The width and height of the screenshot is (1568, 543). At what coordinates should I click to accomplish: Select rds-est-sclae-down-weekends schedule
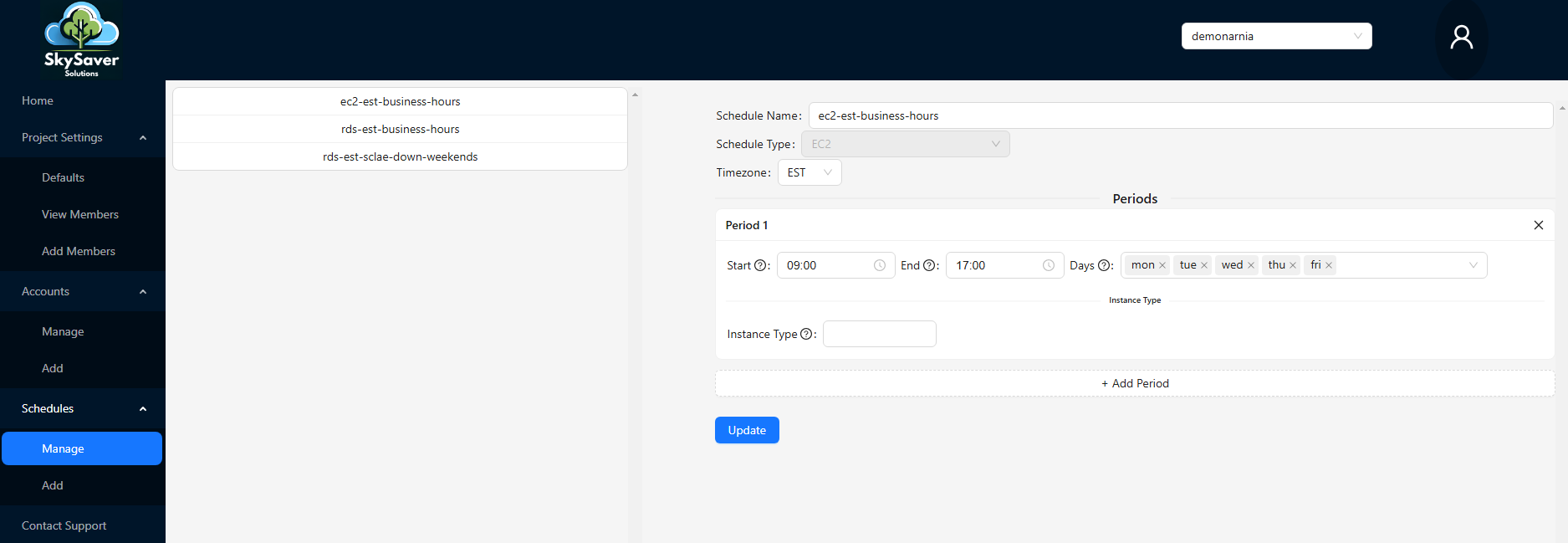pyautogui.click(x=400, y=156)
